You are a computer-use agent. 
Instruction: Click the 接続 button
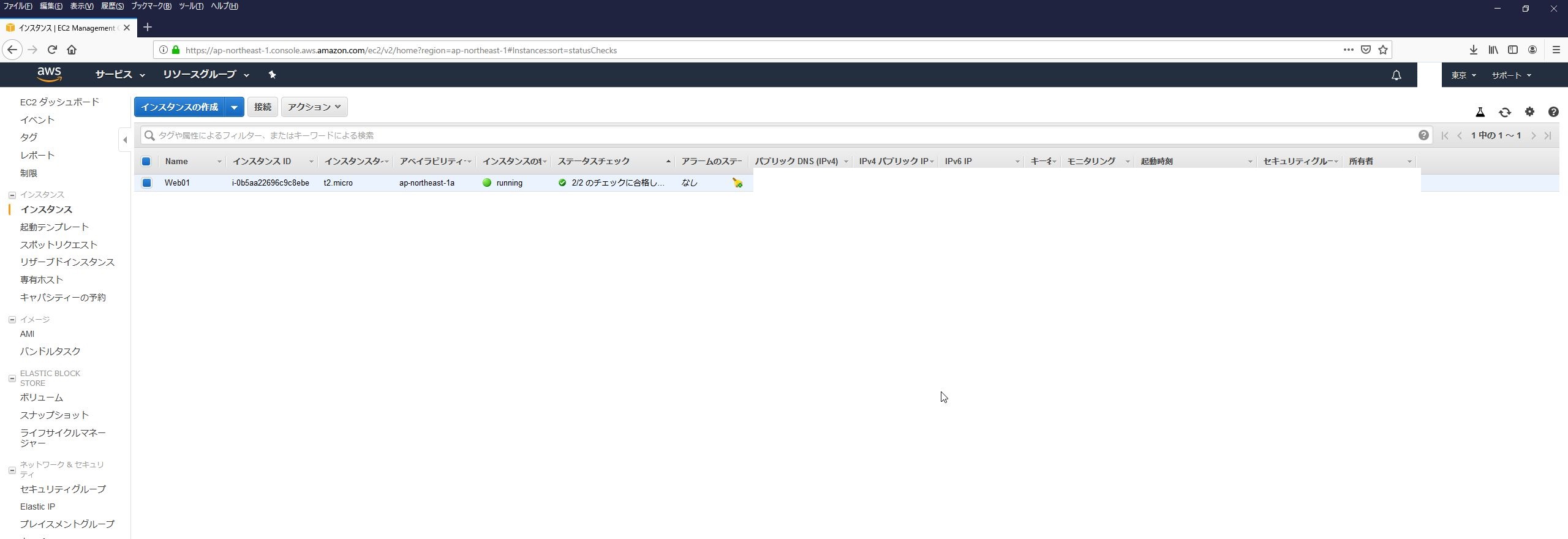pyautogui.click(x=263, y=107)
